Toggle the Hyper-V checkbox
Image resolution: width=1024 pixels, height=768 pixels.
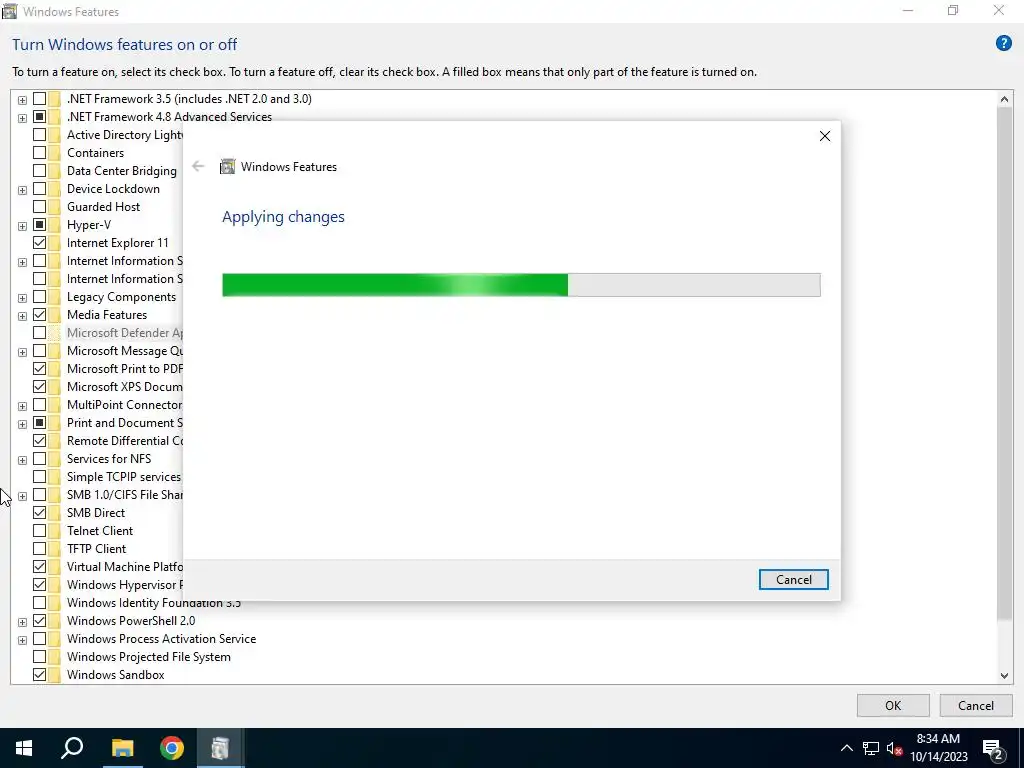pos(39,225)
